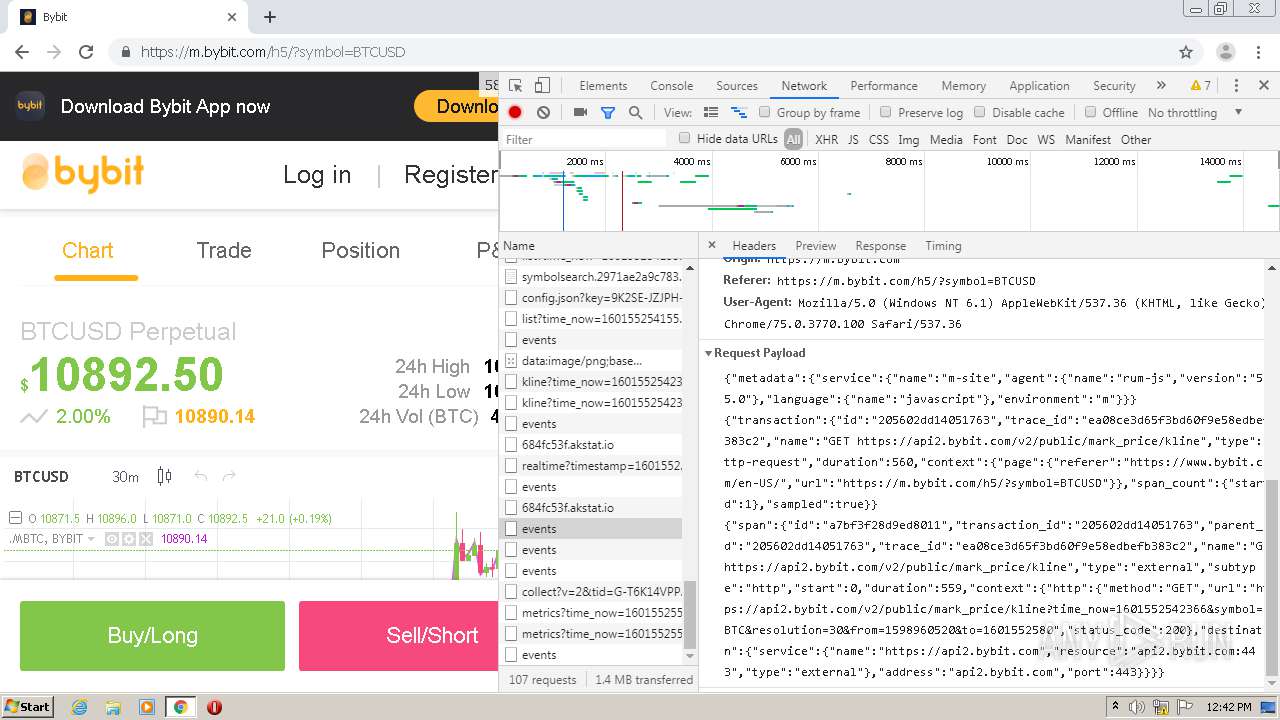Filter requests by XHR type

click(826, 140)
